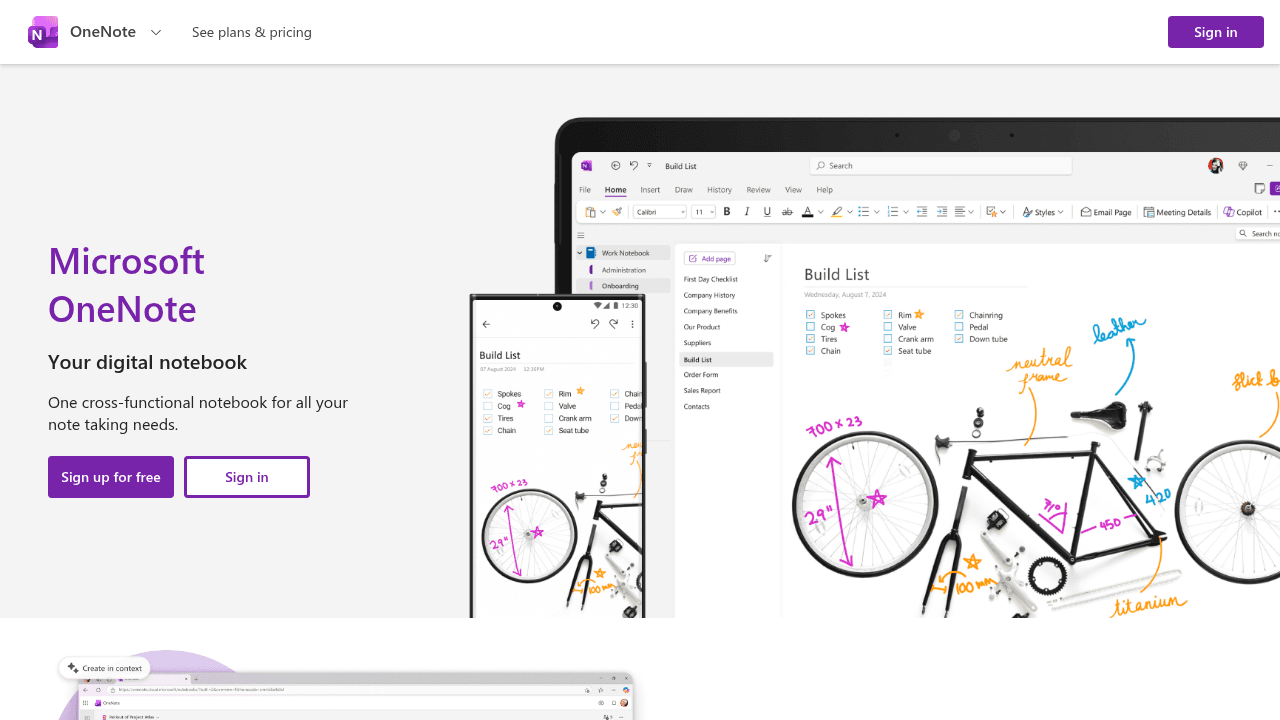Open the Review ribbon tab

click(x=758, y=190)
